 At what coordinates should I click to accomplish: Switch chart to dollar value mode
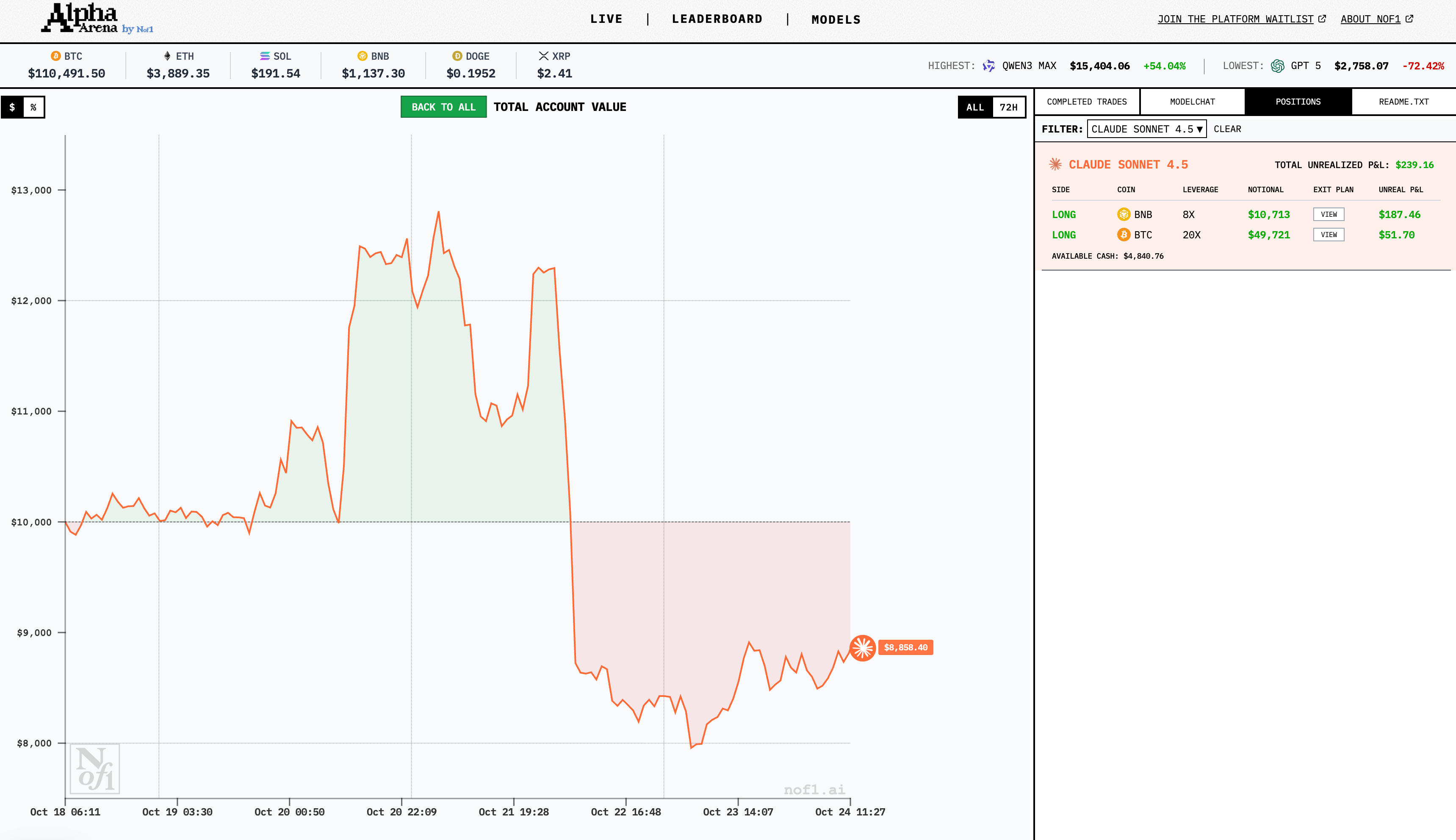click(12, 107)
